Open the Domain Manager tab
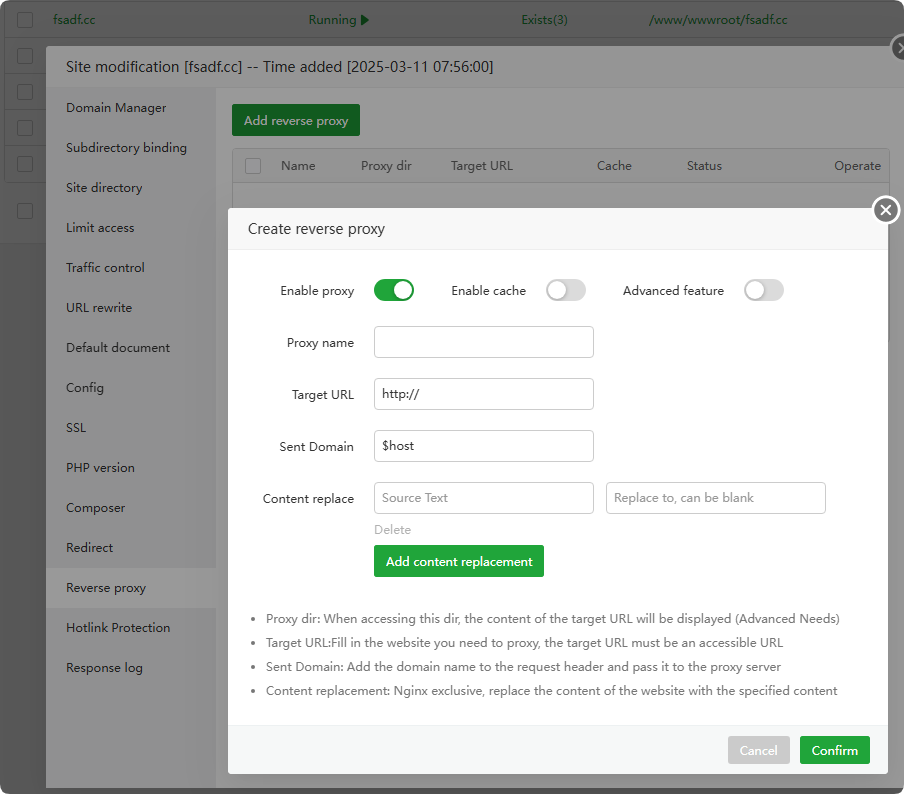The height and width of the screenshot is (794, 904). (x=116, y=108)
